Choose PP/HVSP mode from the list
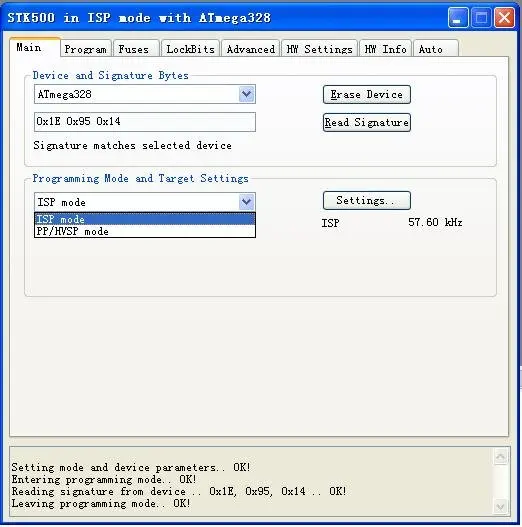 145,231
